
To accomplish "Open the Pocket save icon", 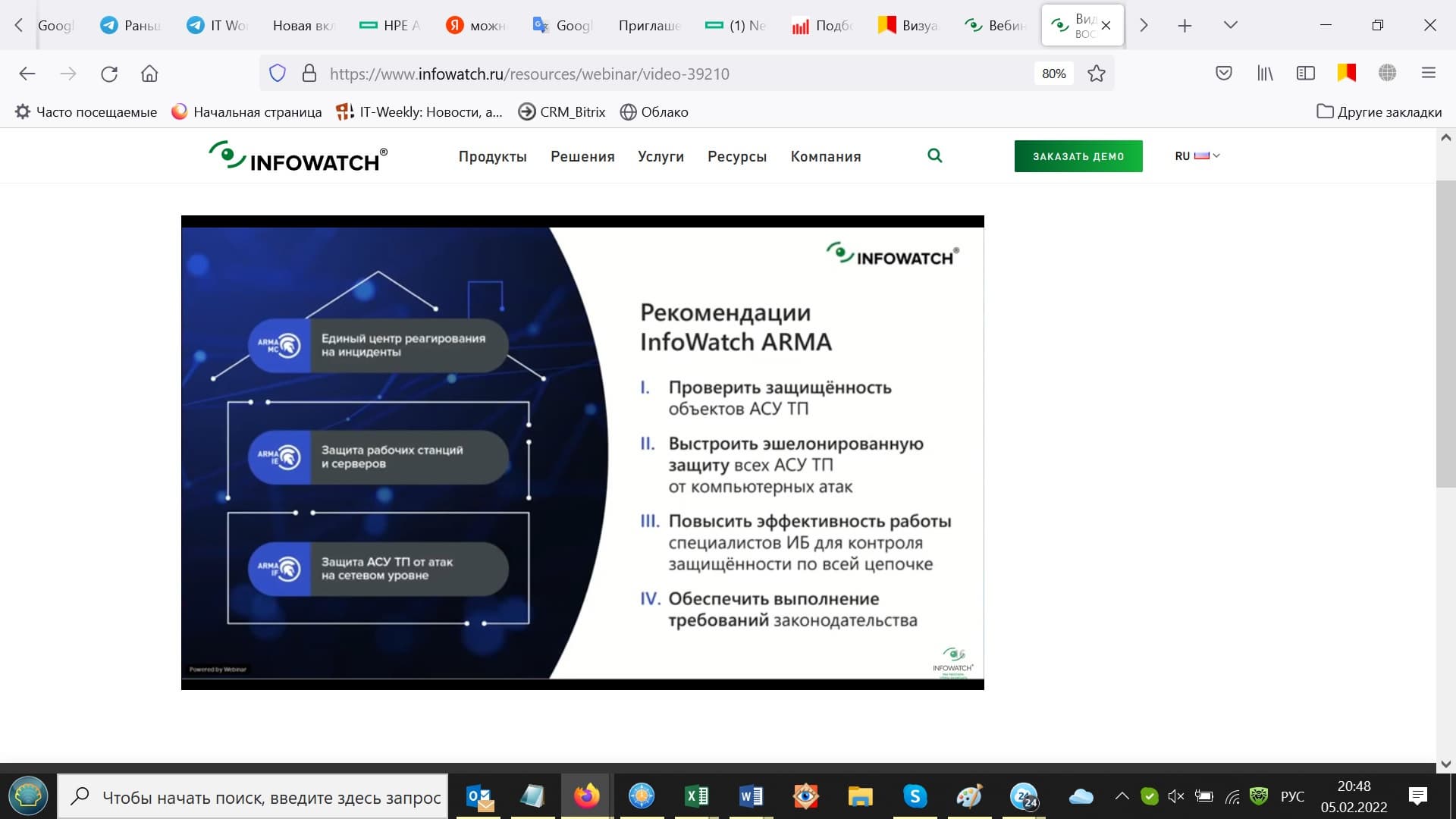I will (x=1223, y=74).
